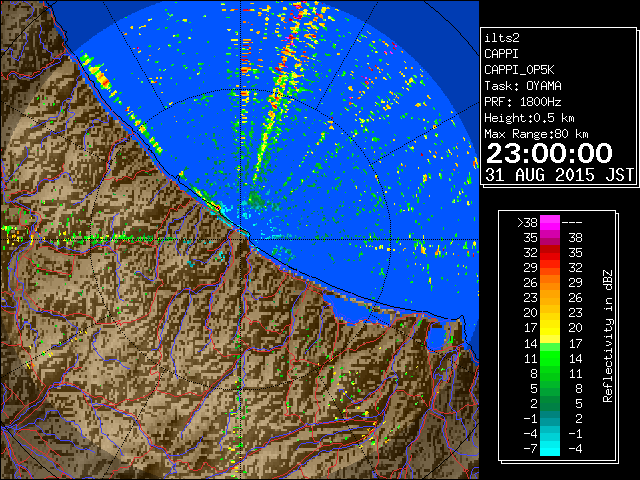640x480 pixels.
Task: Click the '-7' value on the legend scale
Action: pos(530,449)
